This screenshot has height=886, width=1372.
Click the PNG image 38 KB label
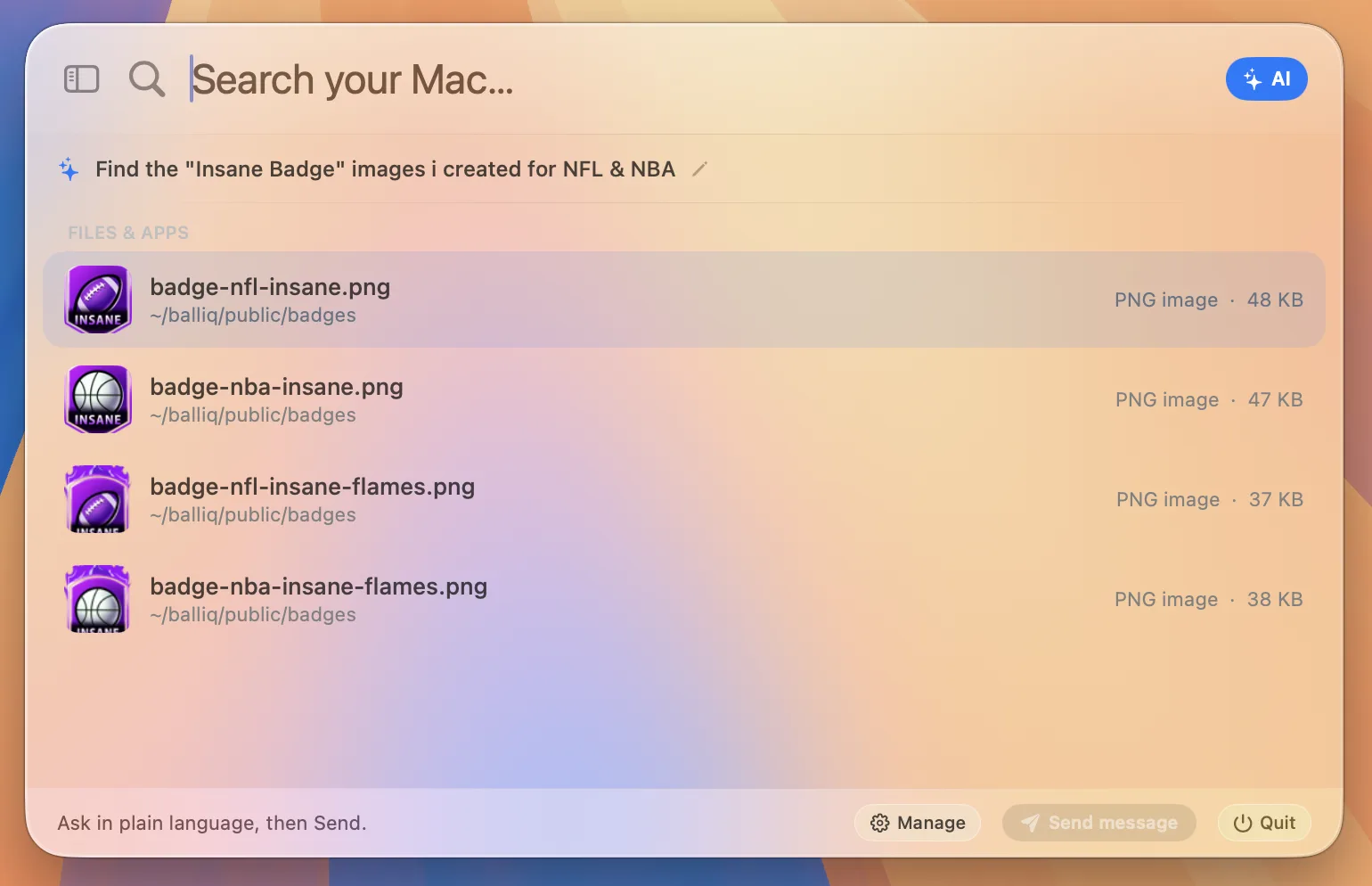pos(1209,600)
